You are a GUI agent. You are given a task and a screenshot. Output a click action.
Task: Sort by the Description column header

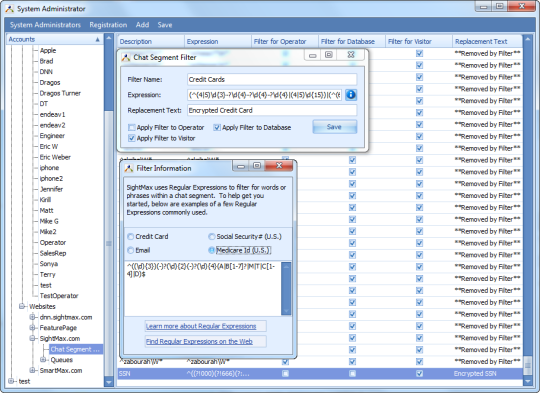coord(150,41)
